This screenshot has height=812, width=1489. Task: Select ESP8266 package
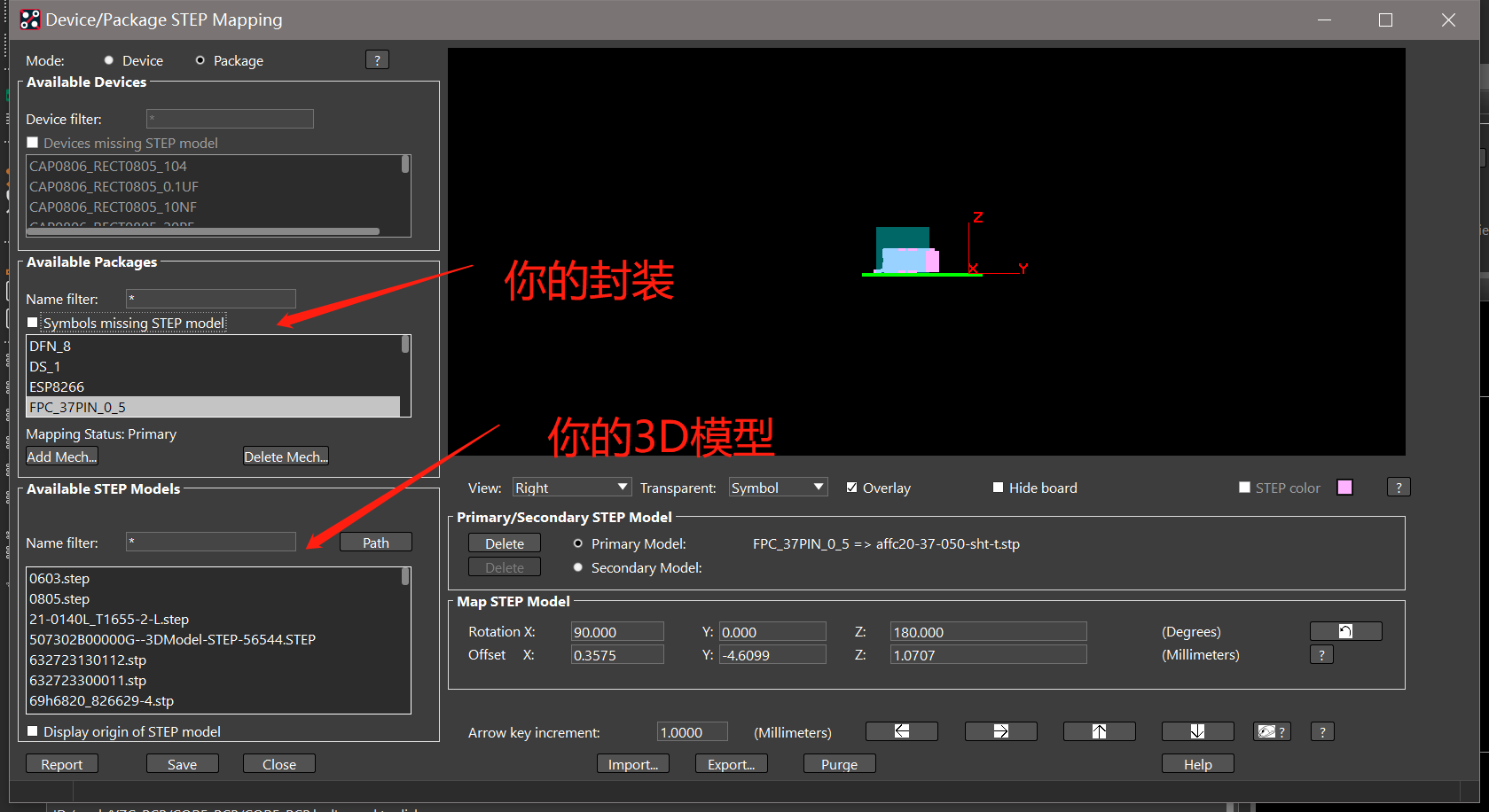point(214,386)
